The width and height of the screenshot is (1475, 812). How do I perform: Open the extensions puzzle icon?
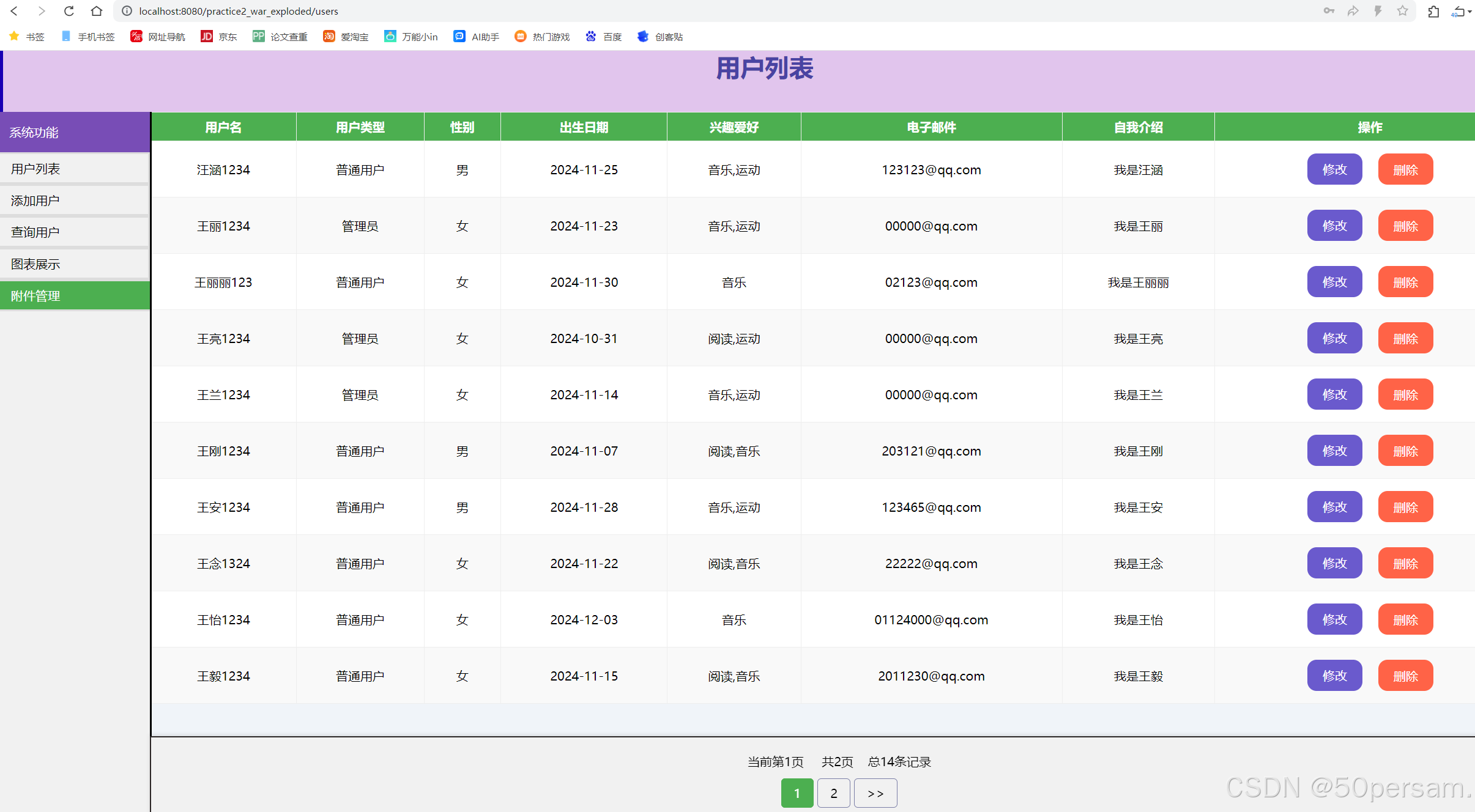[1433, 11]
